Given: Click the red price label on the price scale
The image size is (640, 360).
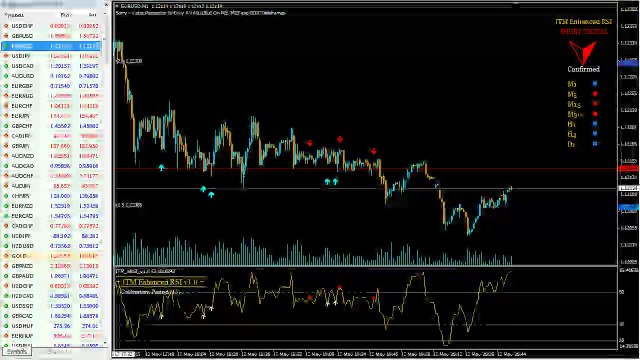Looking at the screenshot, I should pos(629,168).
